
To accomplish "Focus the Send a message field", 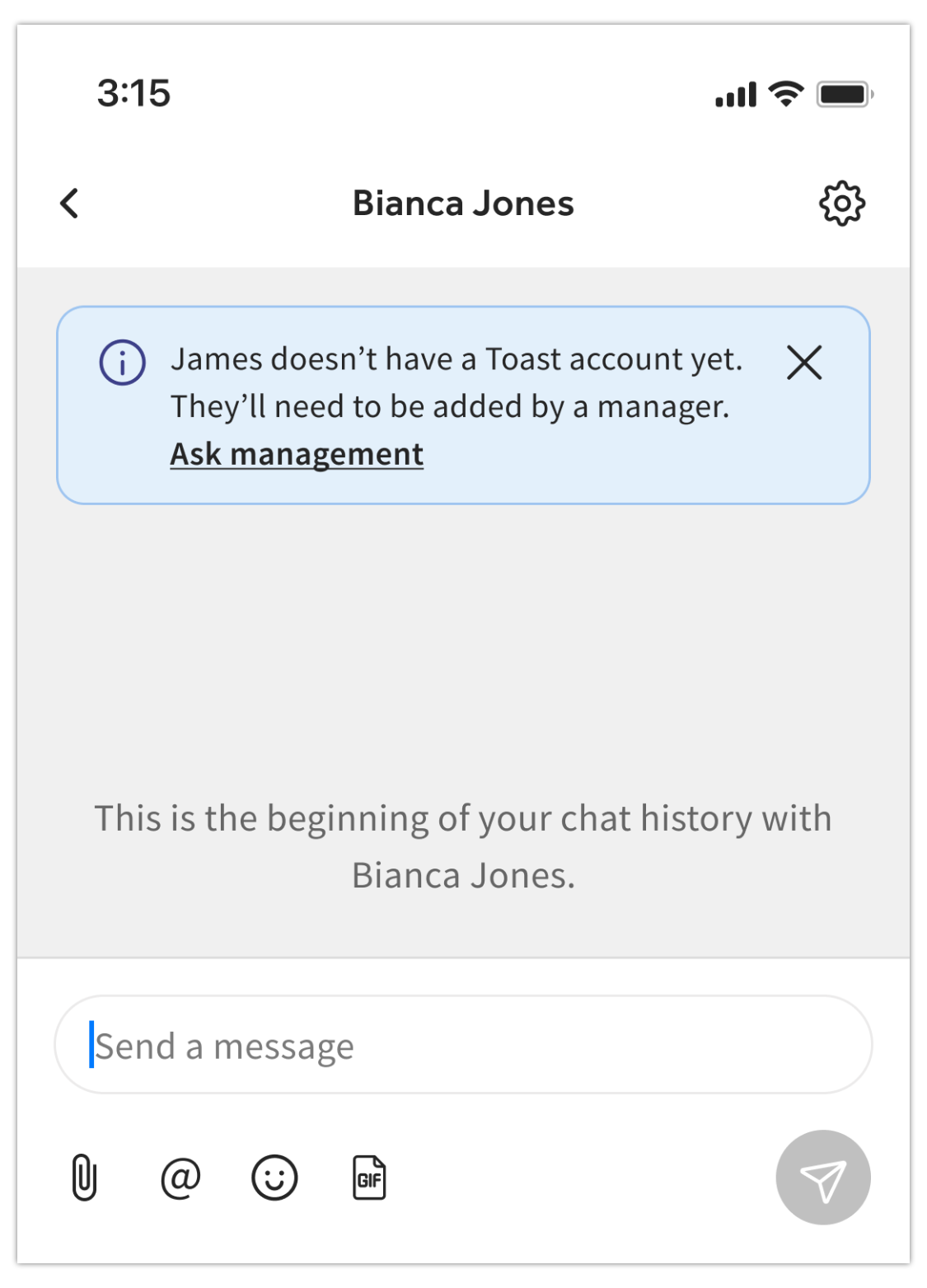I will [463, 1045].
